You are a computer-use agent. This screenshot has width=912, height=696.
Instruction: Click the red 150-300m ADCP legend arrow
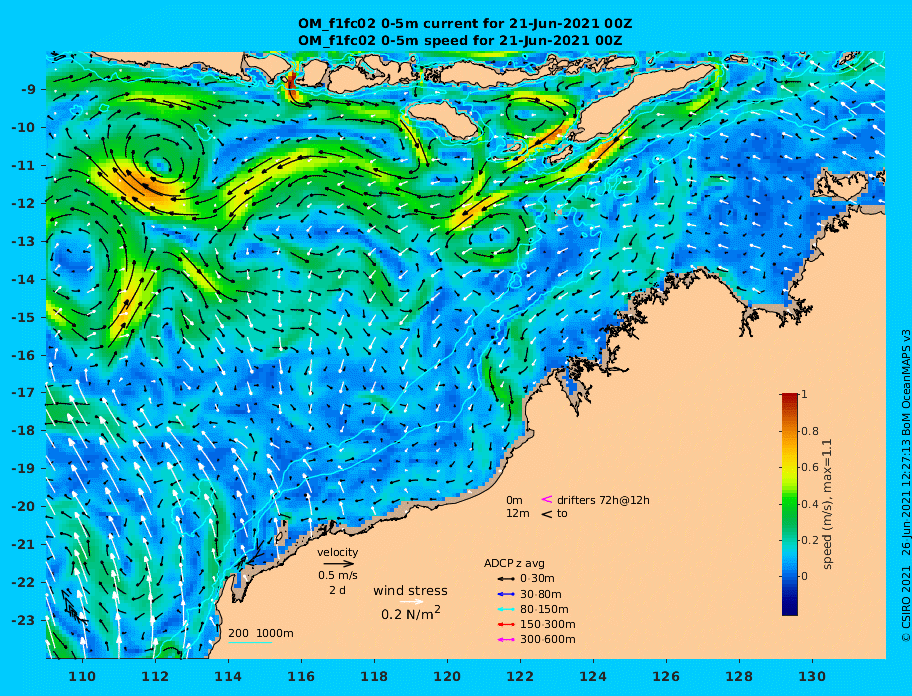pyautogui.click(x=506, y=624)
